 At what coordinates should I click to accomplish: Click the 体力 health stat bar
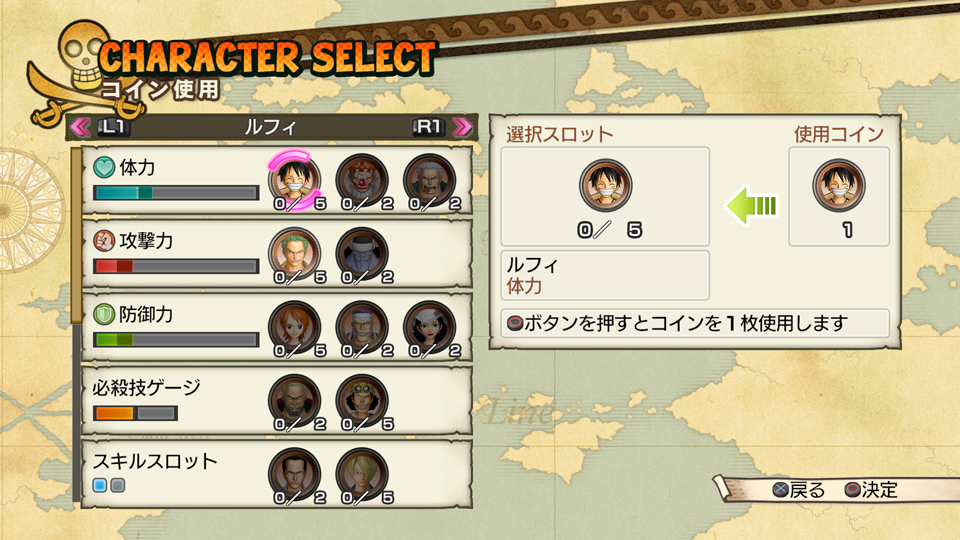click(176, 193)
